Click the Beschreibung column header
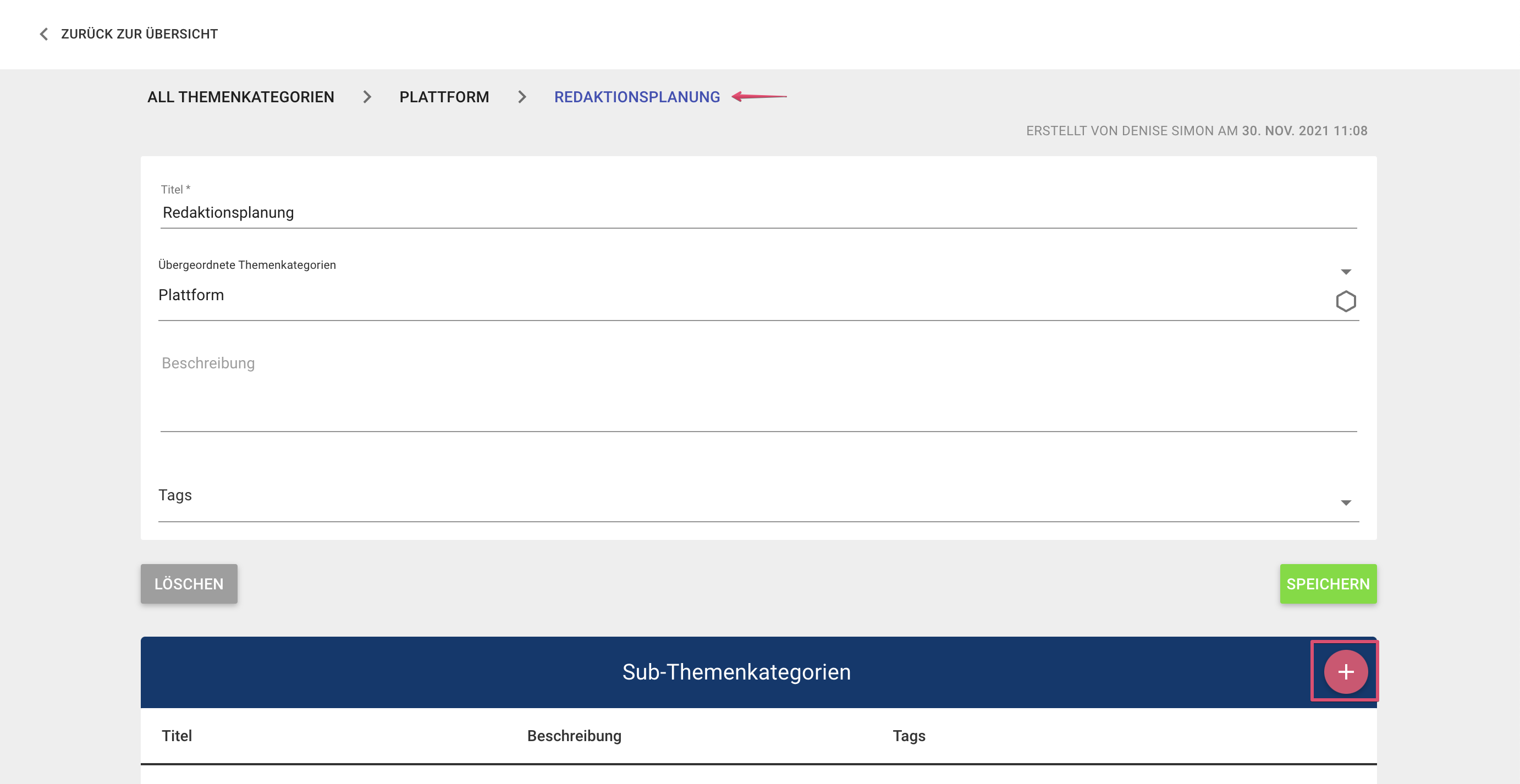 pos(574,736)
